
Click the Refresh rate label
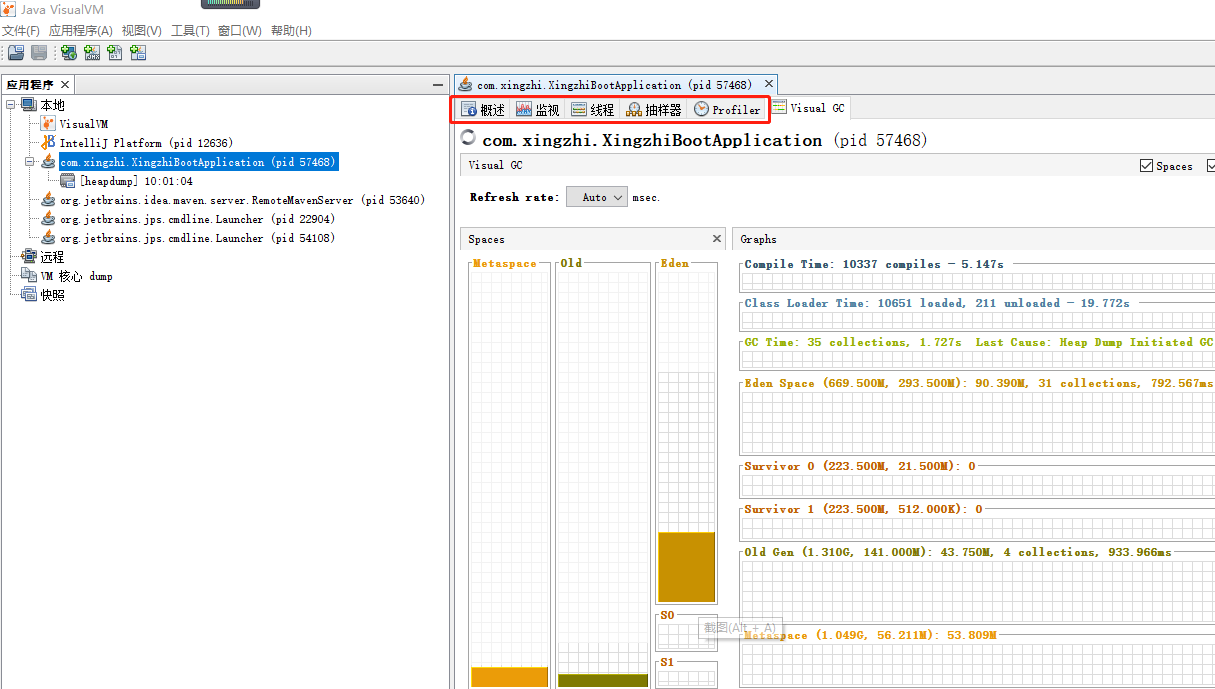click(x=515, y=197)
